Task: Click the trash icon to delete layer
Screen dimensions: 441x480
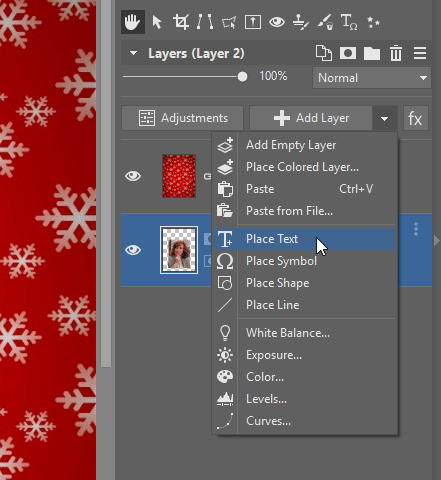Action: [396, 53]
